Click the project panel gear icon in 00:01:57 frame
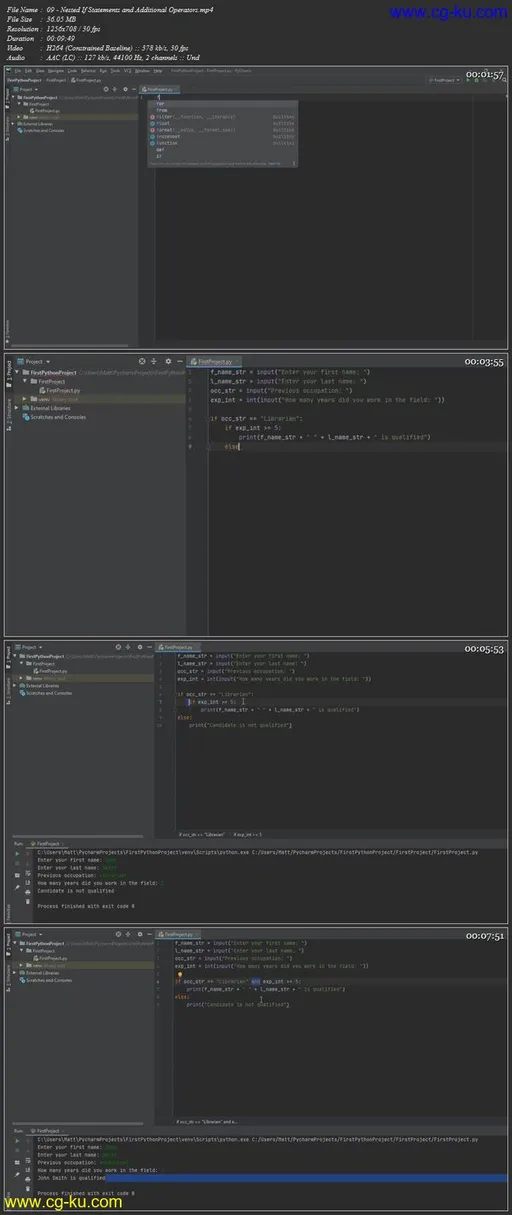 [124, 89]
